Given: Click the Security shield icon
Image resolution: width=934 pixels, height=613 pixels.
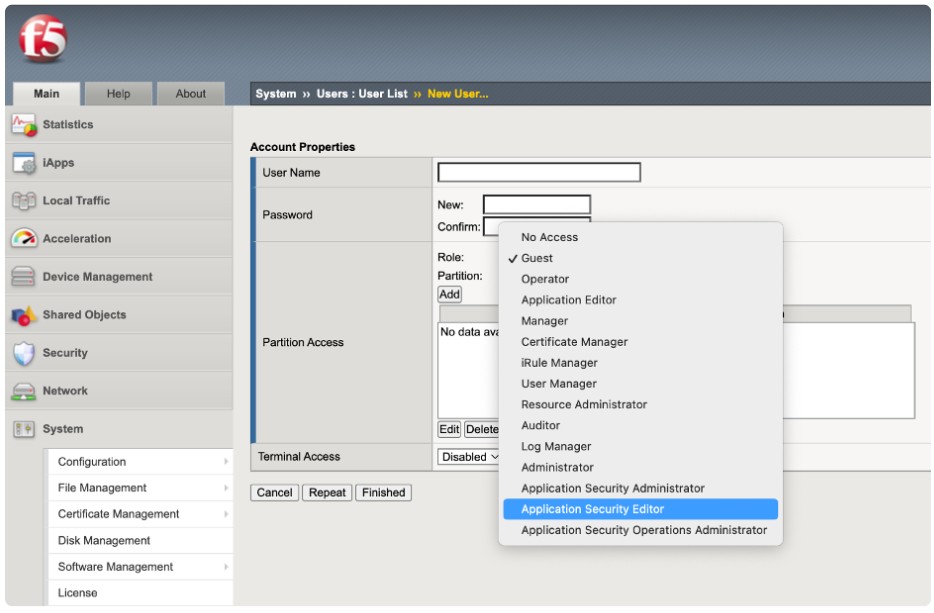Looking at the screenshot, I should click(x=23, y=353).
